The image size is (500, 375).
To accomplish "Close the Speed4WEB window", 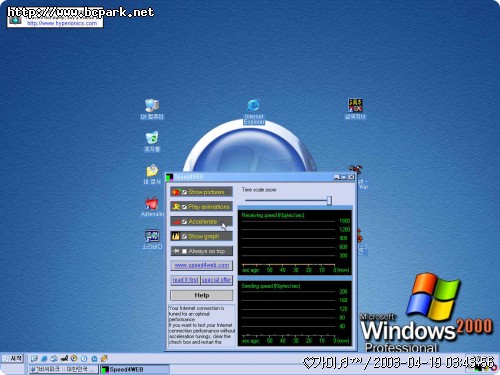I will (x=351, y=177).
